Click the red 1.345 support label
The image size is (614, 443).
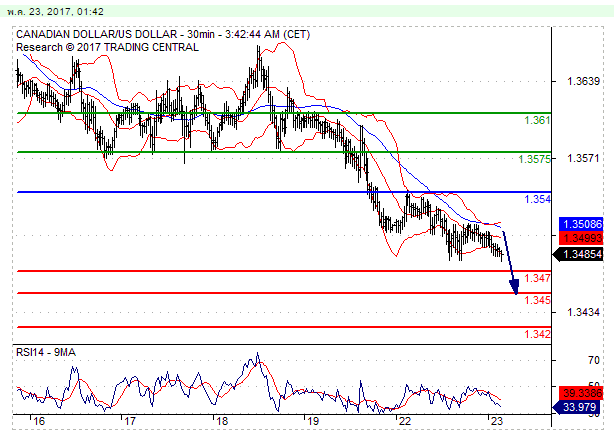537,300
